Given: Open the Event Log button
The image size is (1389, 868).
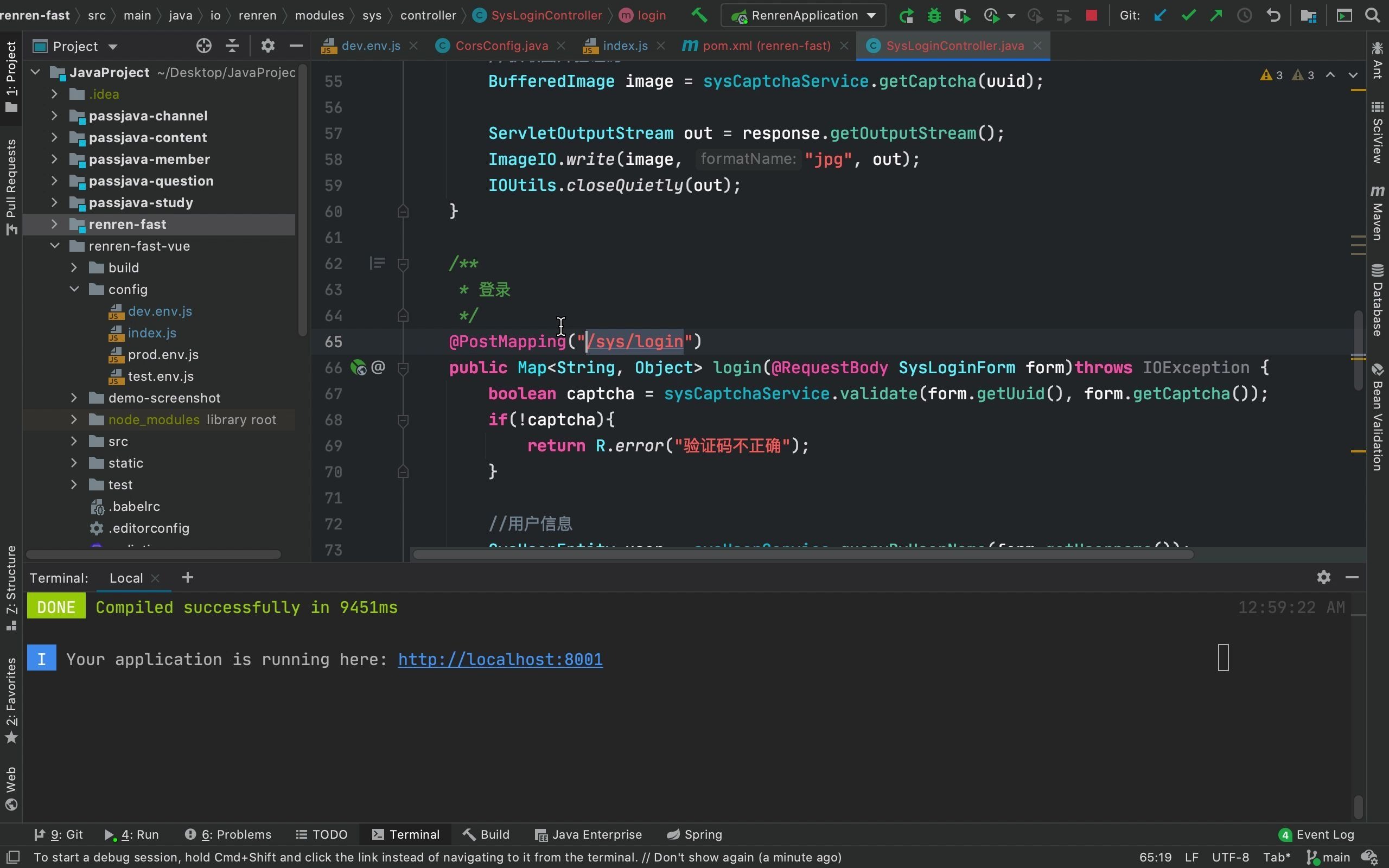Looking at the screenshot, I should click(x=1317, y=834).
